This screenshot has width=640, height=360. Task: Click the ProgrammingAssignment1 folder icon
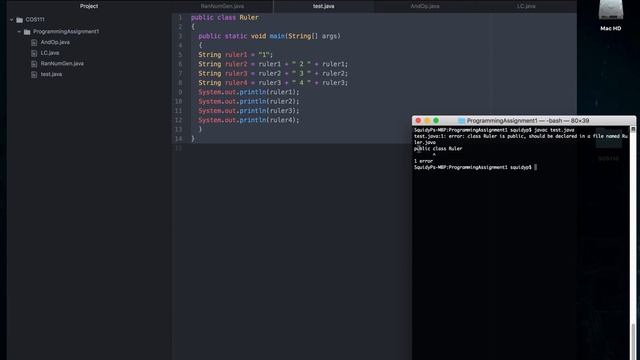point(27,32)
